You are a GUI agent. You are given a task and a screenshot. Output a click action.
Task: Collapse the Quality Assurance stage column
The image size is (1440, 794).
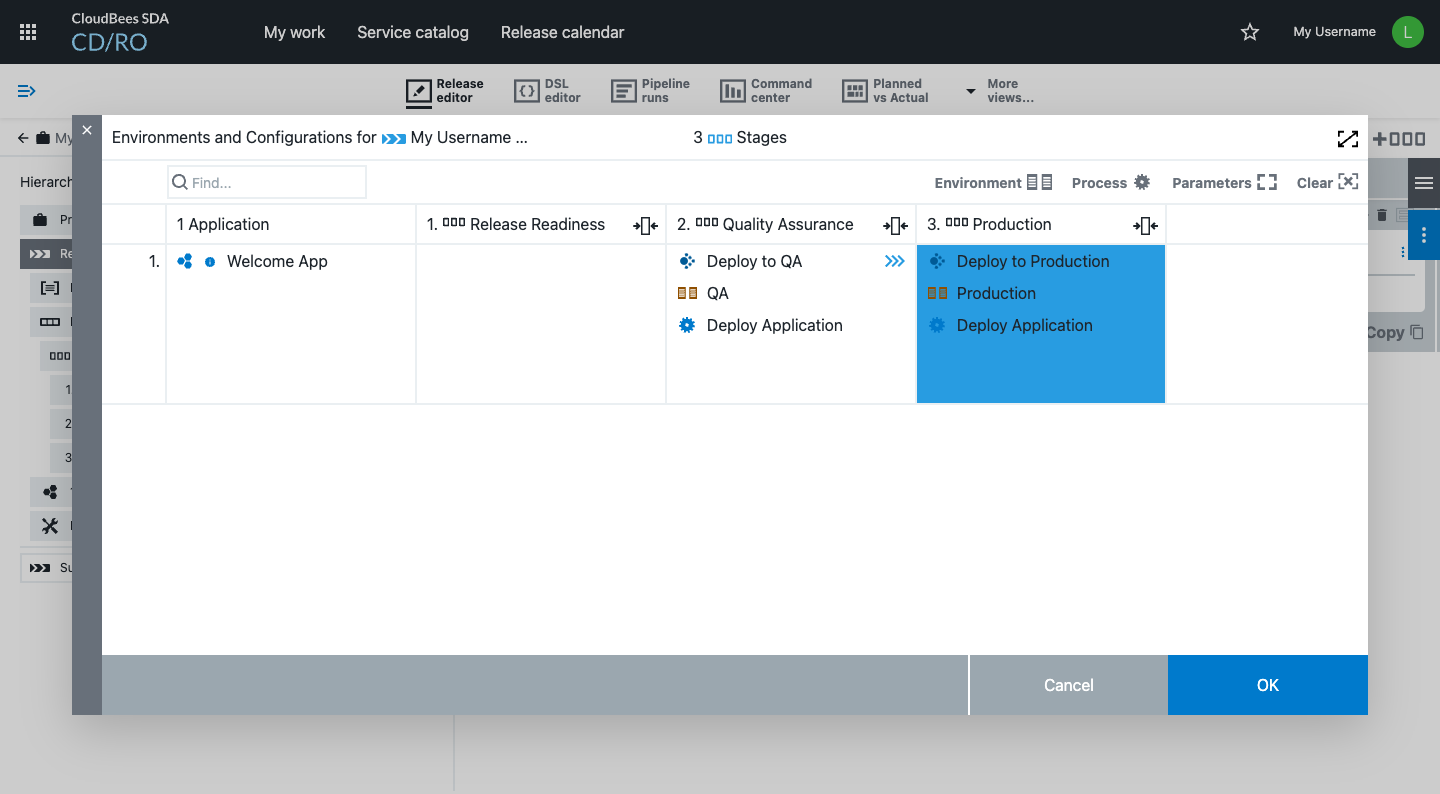click(895, 226)
